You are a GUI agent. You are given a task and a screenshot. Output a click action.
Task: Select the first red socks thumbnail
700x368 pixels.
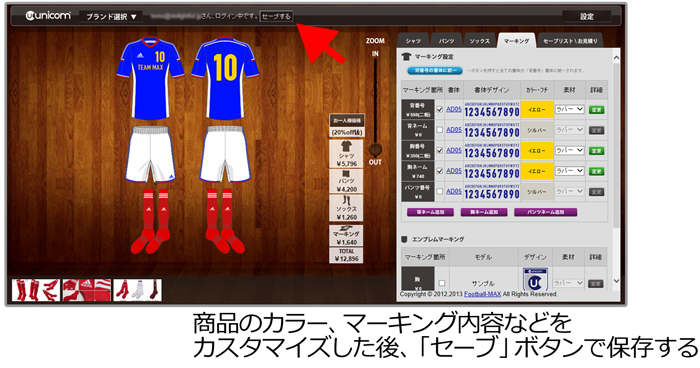pyautogui.click(x=36, y=290)
